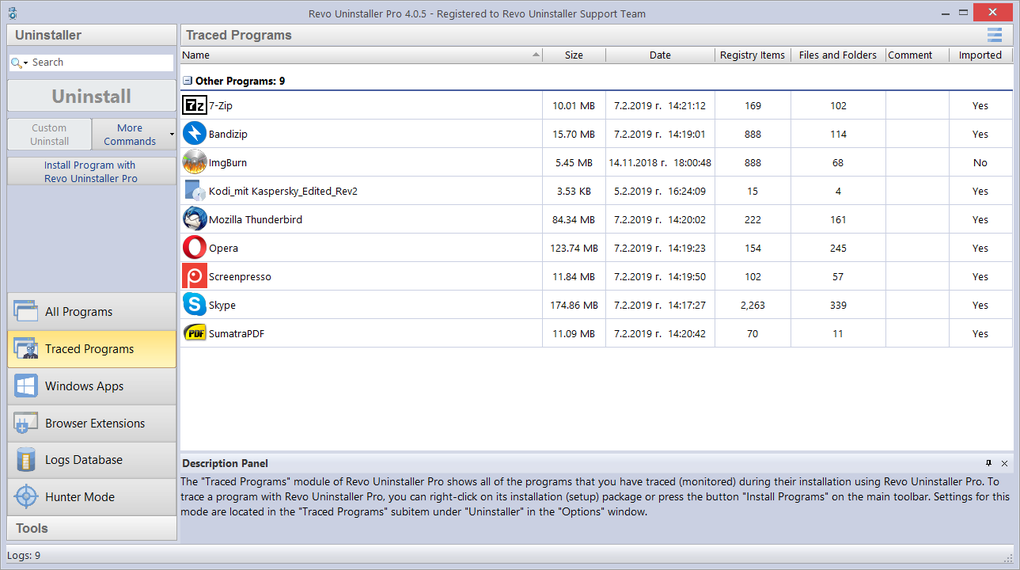The height and width of the screenshot is (570, 1020).
Task: Sort by the Size column header
Action: coord(574,55)
